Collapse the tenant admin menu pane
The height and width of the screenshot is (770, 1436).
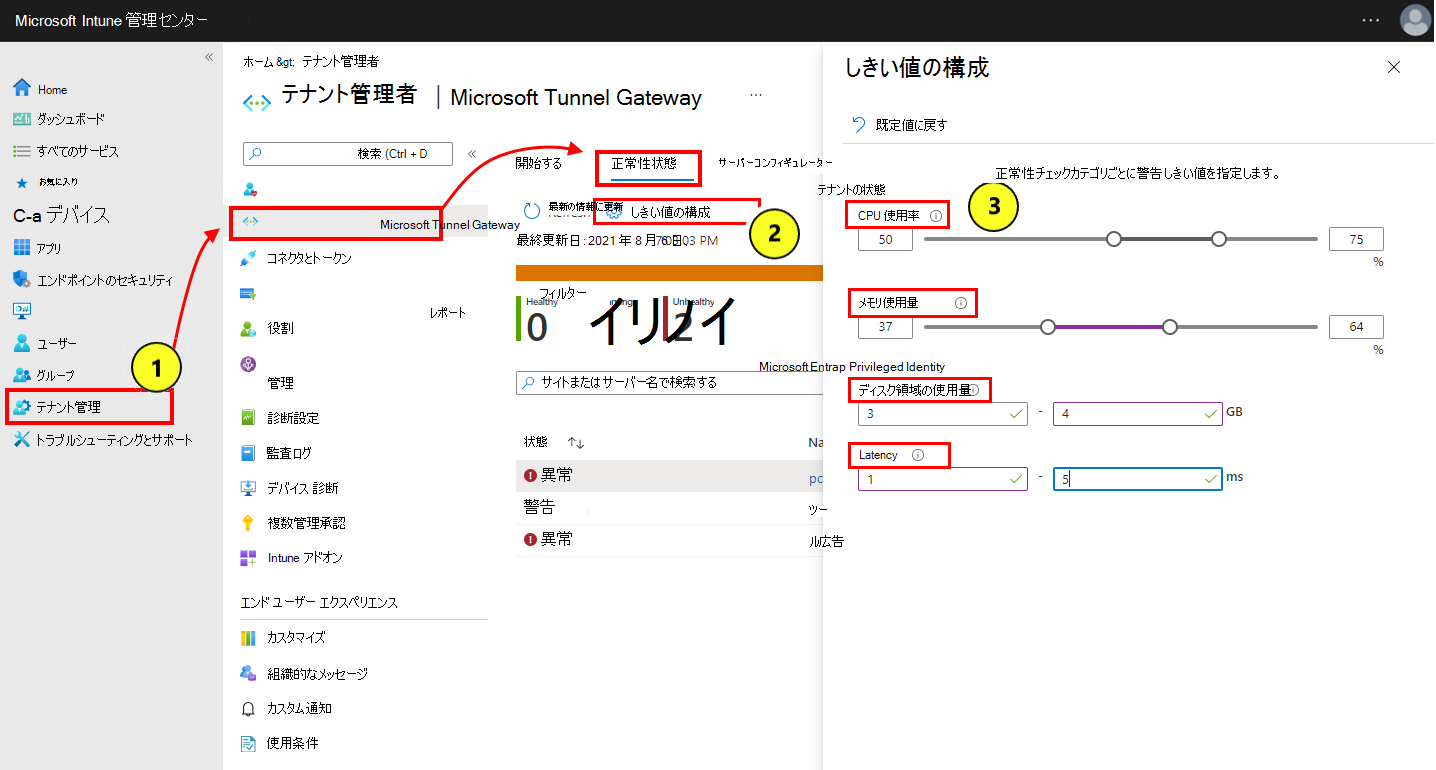[x=472, y=153]
